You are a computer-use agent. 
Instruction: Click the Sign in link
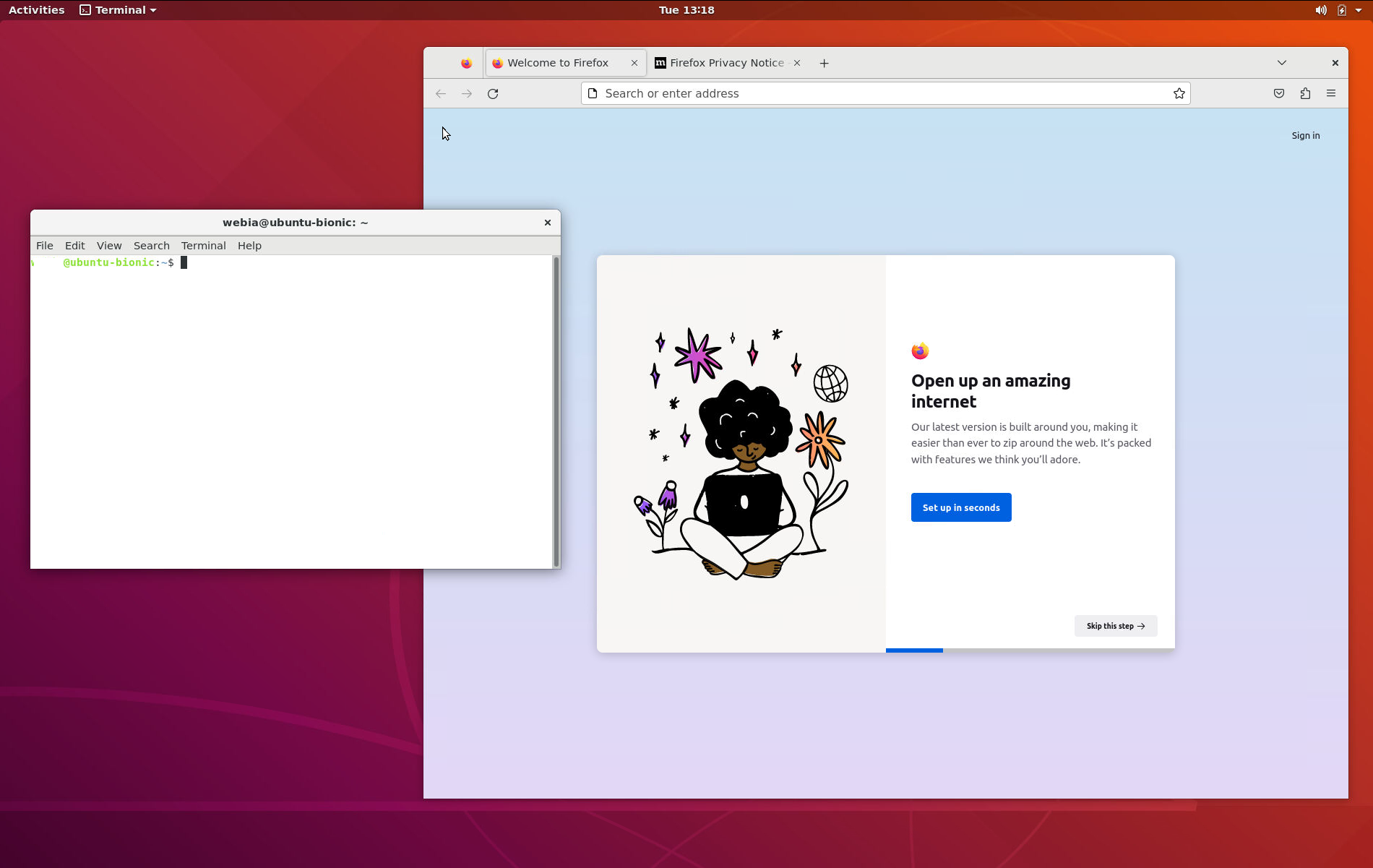click(1306, 135)
